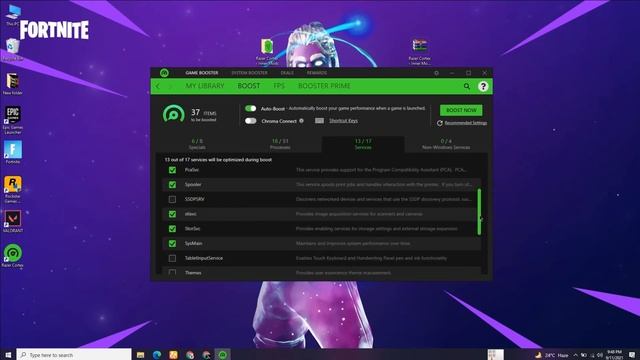Open Chrome icon in the taskbar
Screen dimensions: 640x360
[x=190, y=355]
